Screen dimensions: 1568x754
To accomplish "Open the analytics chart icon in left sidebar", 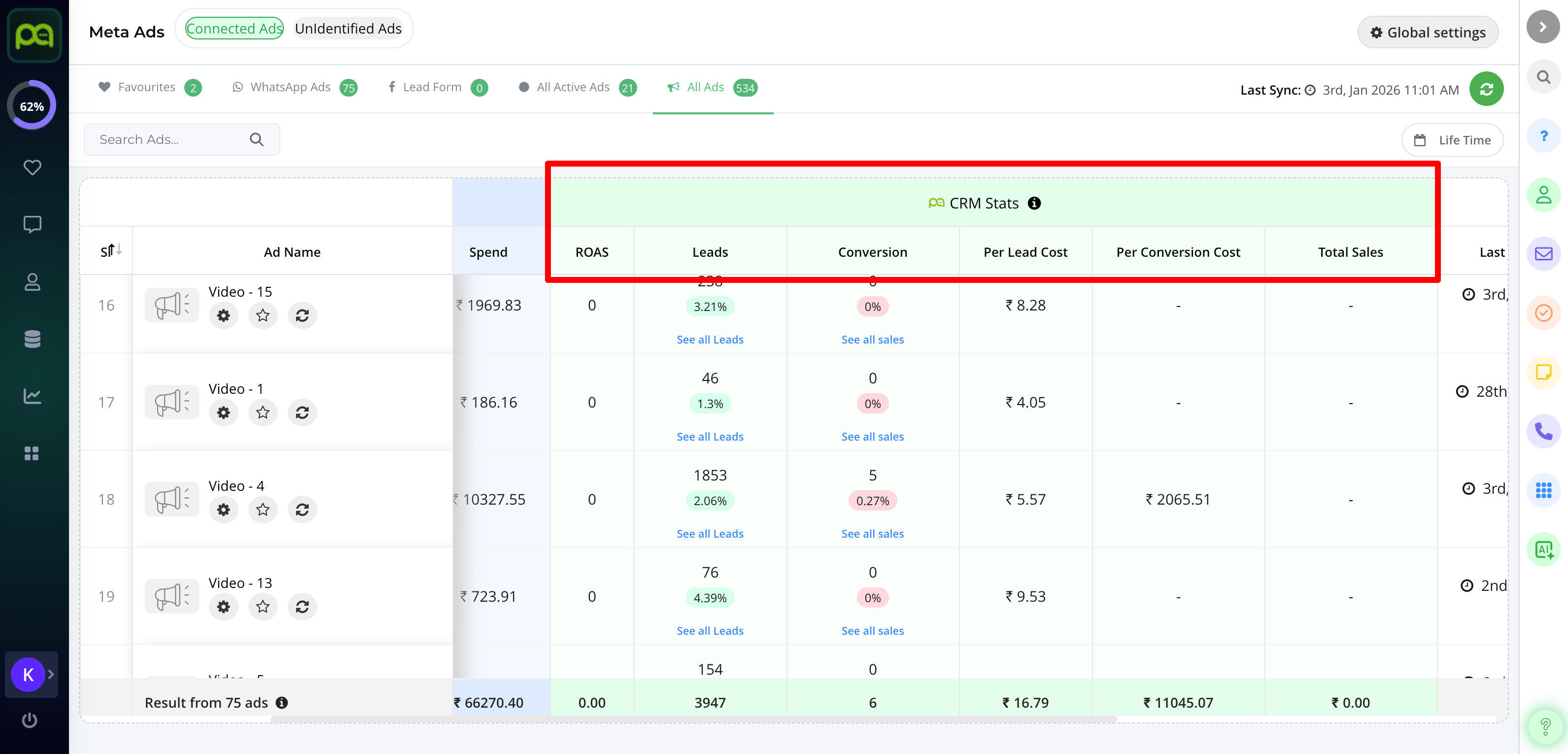I will (x=32, y=396).
